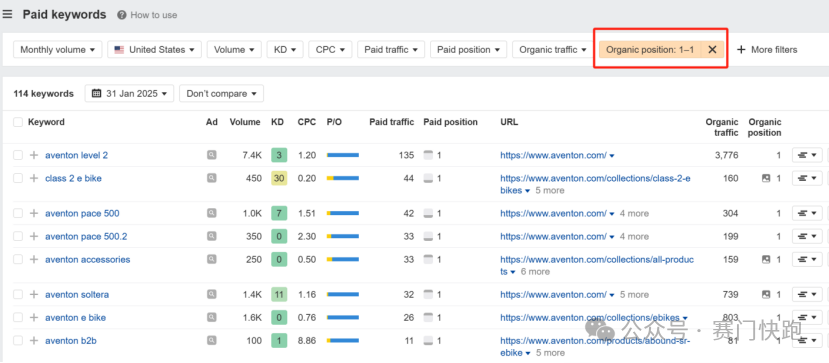Open the hamburger menu icon
Image resolution: width=829 pixels, height=363 pixels.
7,14
